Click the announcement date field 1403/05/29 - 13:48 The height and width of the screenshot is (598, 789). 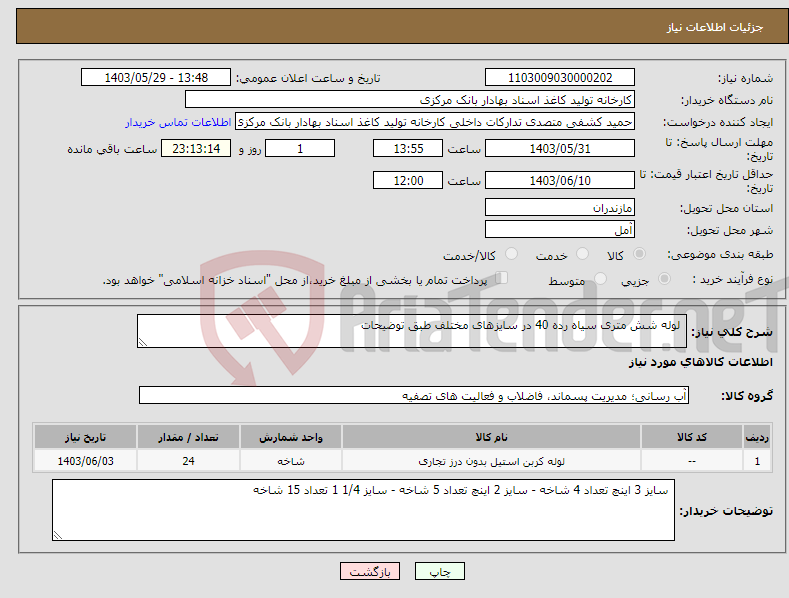pos(156,78)
